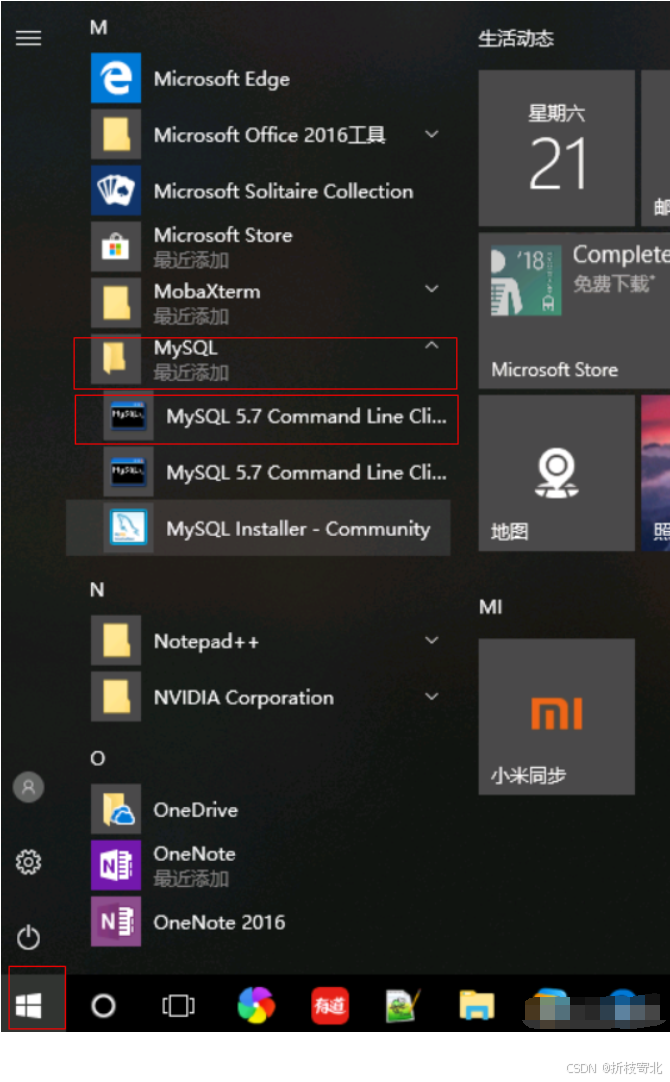Open Settings gear in Start sidebar

(x=28, y=862)
